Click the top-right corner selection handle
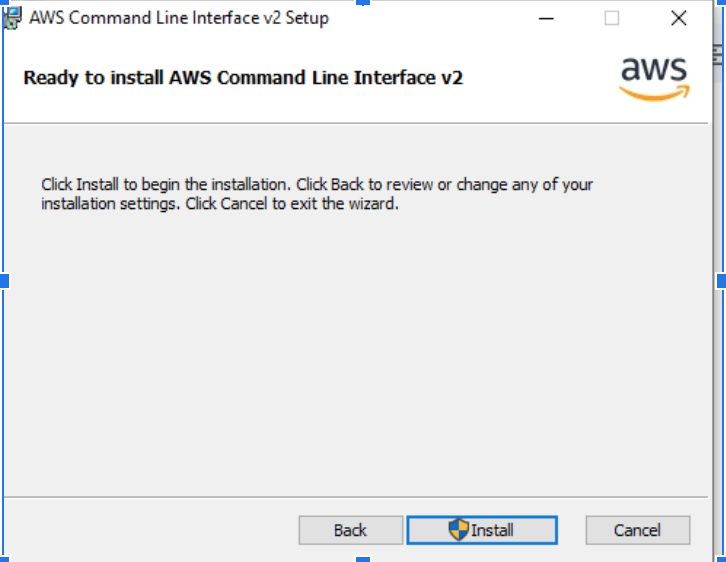This screenshot has width=726, height=562. [x=721, y=3]
